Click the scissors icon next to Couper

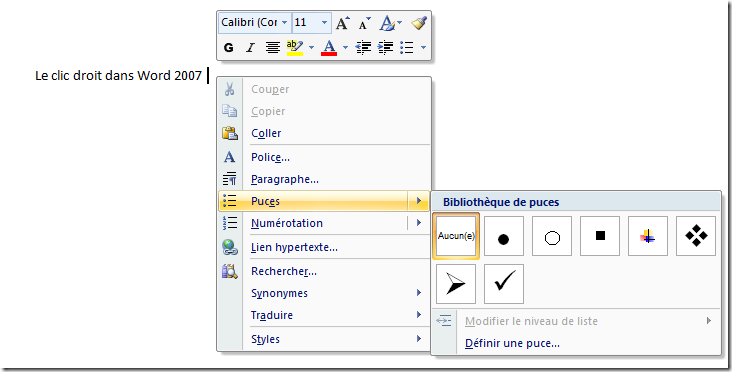coord(229,89)
